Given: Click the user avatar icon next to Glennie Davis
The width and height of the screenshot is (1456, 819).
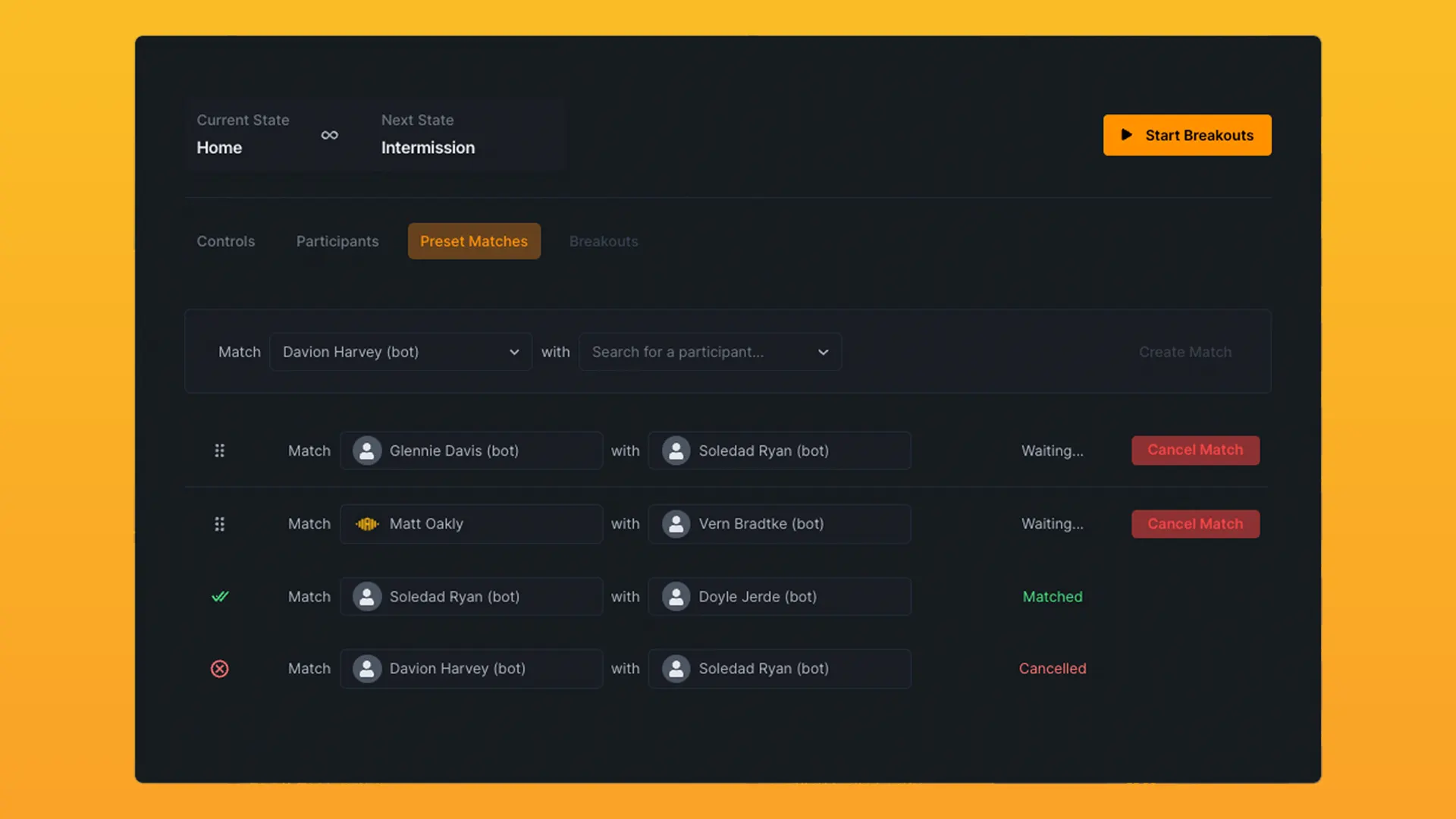Looking at the screenshot, I should click(x=367, y=450).
